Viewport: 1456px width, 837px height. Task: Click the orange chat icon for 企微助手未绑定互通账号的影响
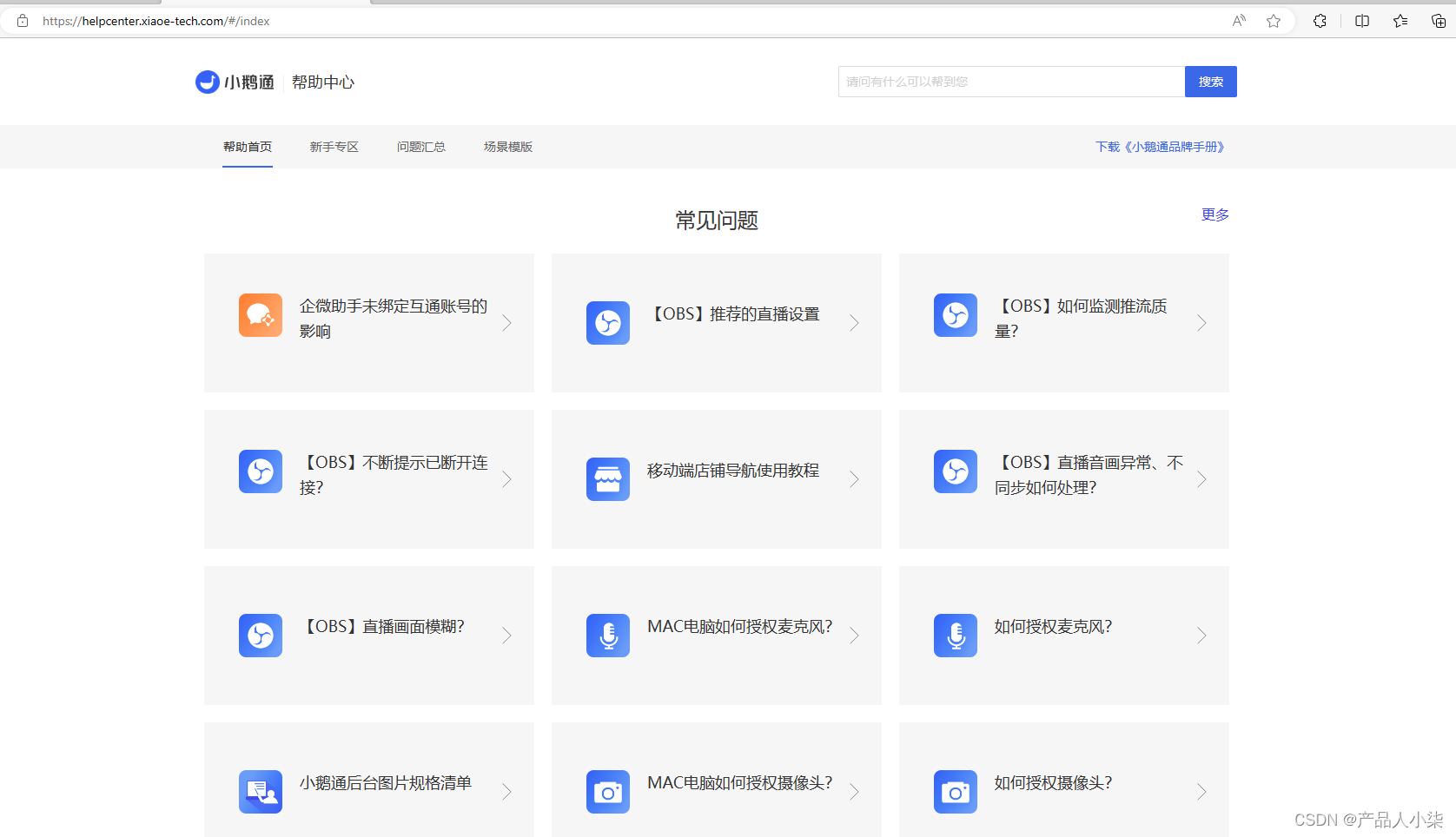click(x=261, y=314)
